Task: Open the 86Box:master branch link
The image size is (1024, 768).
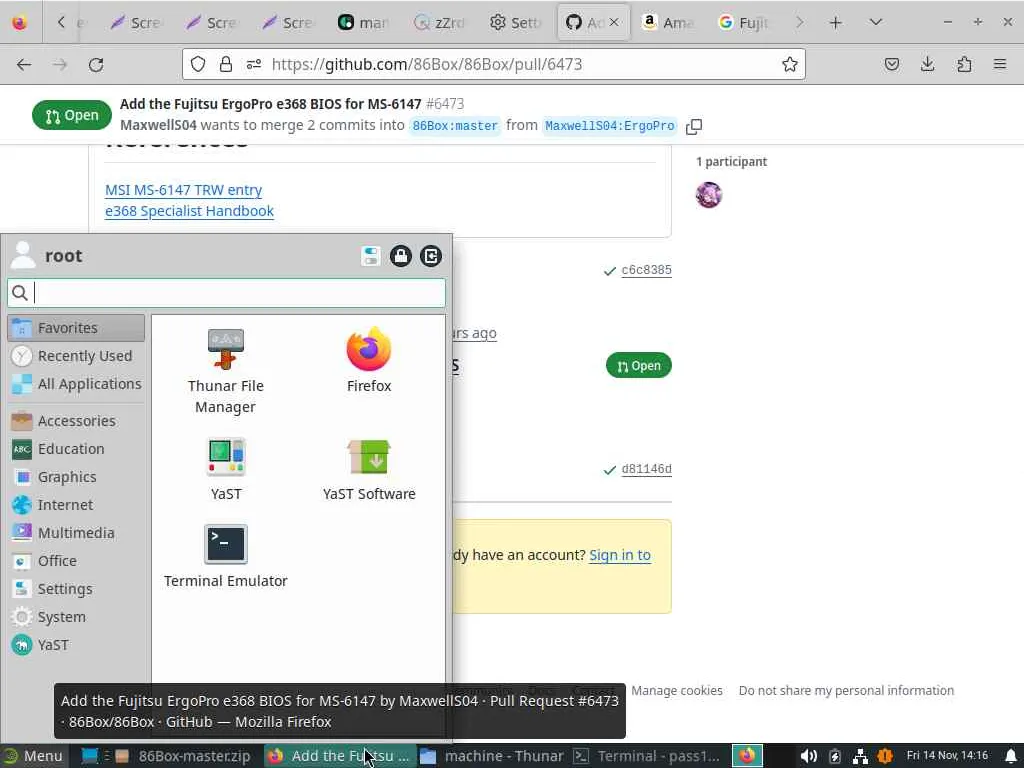Action: (455, 126)
